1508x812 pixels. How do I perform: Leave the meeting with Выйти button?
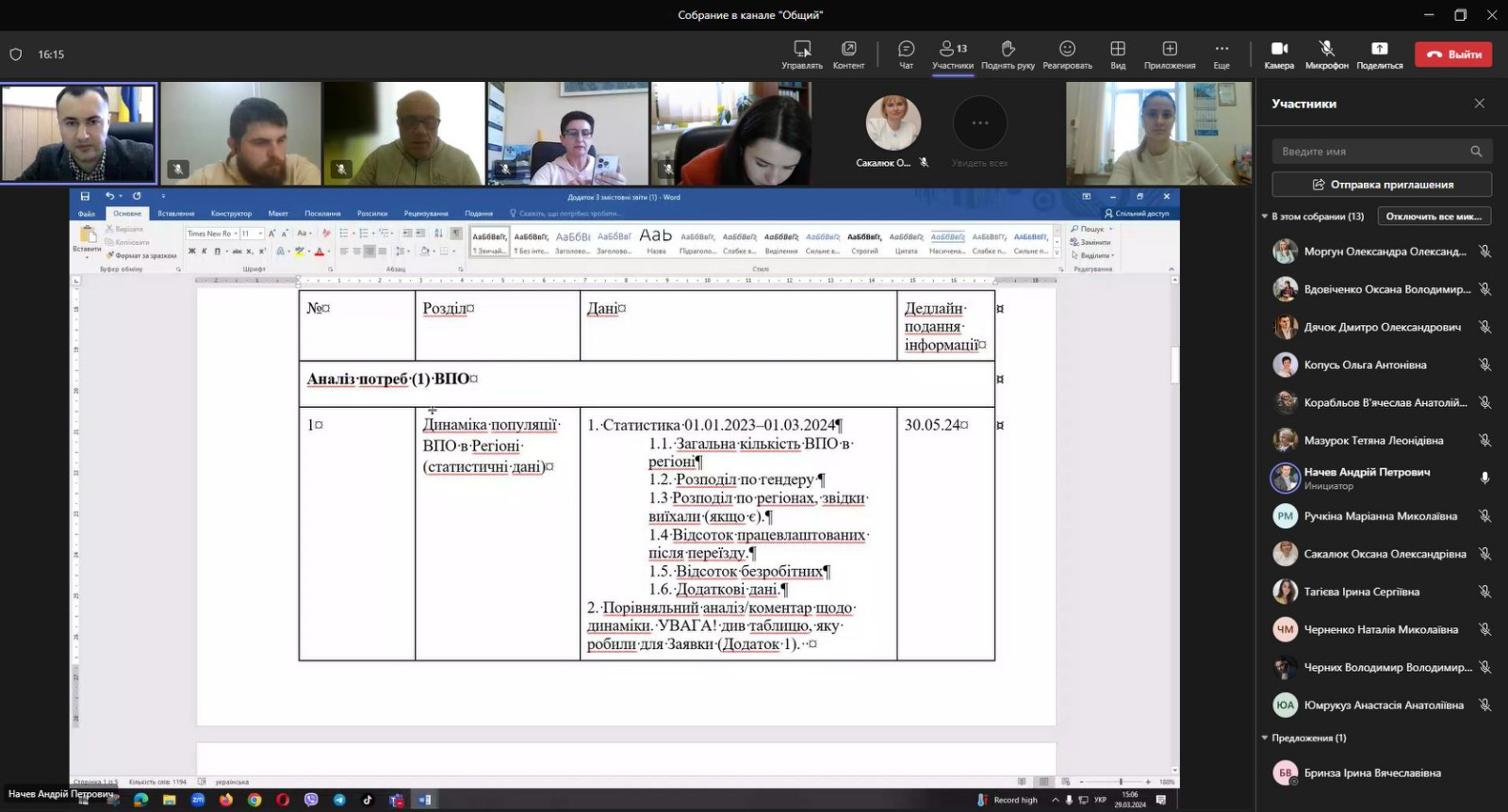tap(1453, 55)
